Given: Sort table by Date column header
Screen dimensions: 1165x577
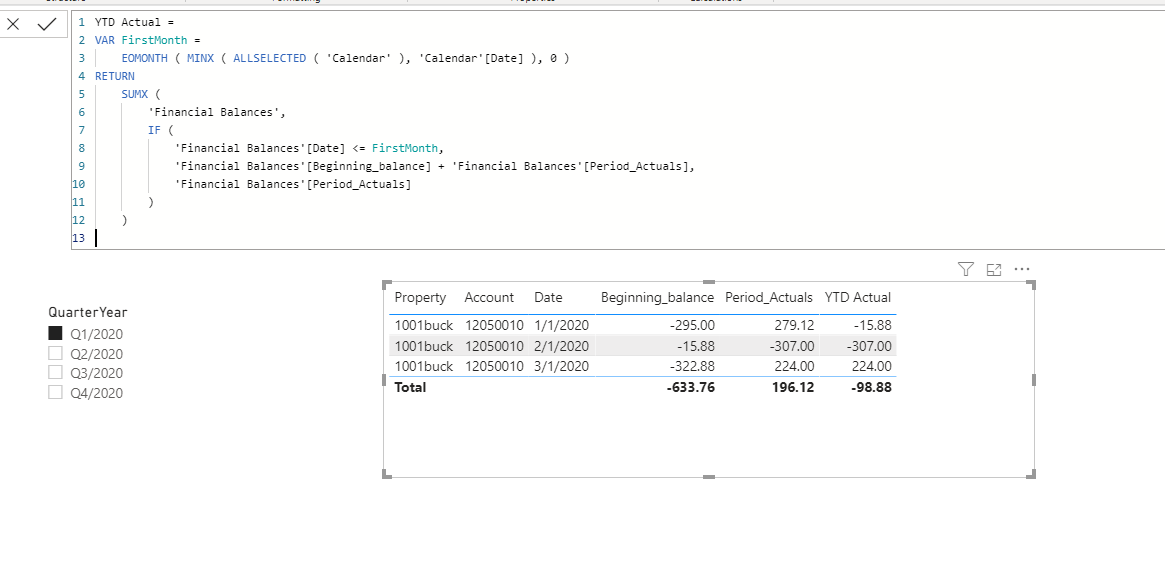Looking at the screenshot, I should click(548, 298).
